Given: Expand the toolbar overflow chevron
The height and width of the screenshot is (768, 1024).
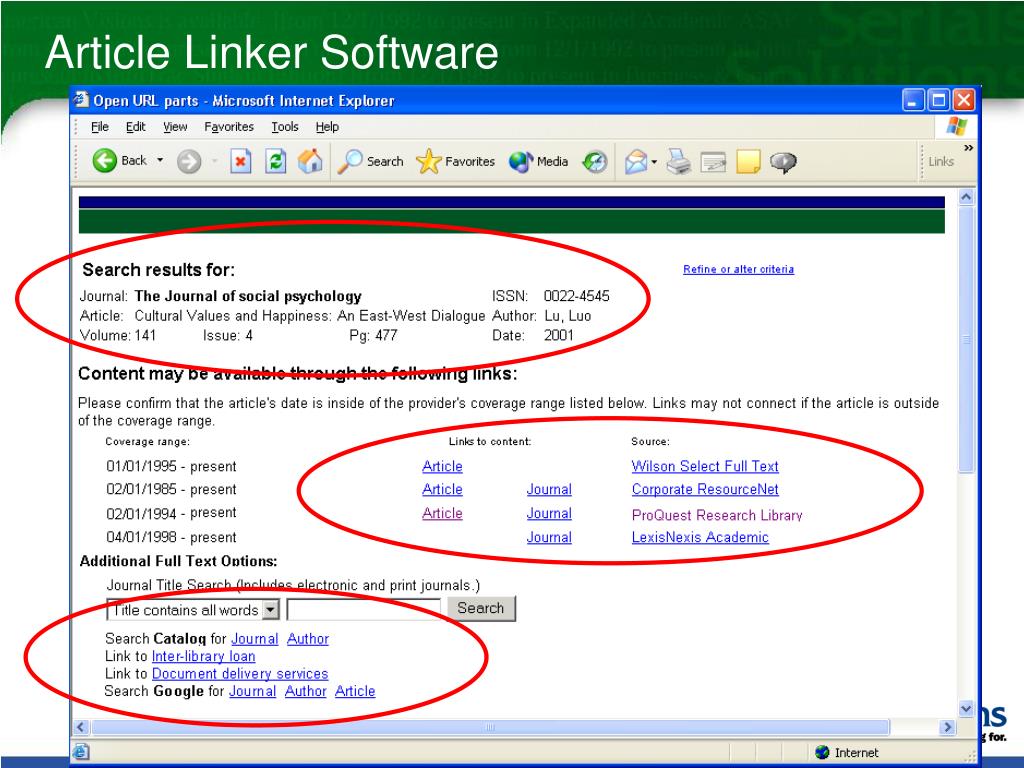Looking at the screenshot, I should point(968,148).
